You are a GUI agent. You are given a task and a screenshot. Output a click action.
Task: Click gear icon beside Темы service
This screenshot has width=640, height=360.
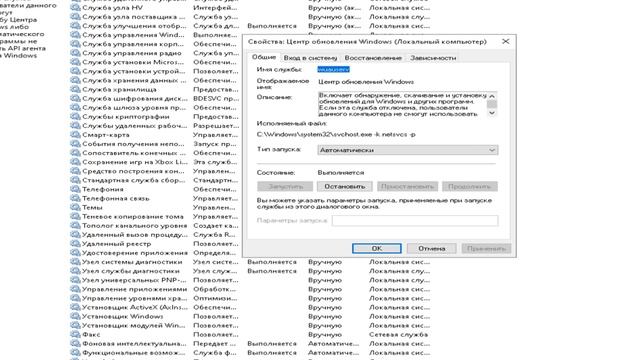(x=75, y=207)
